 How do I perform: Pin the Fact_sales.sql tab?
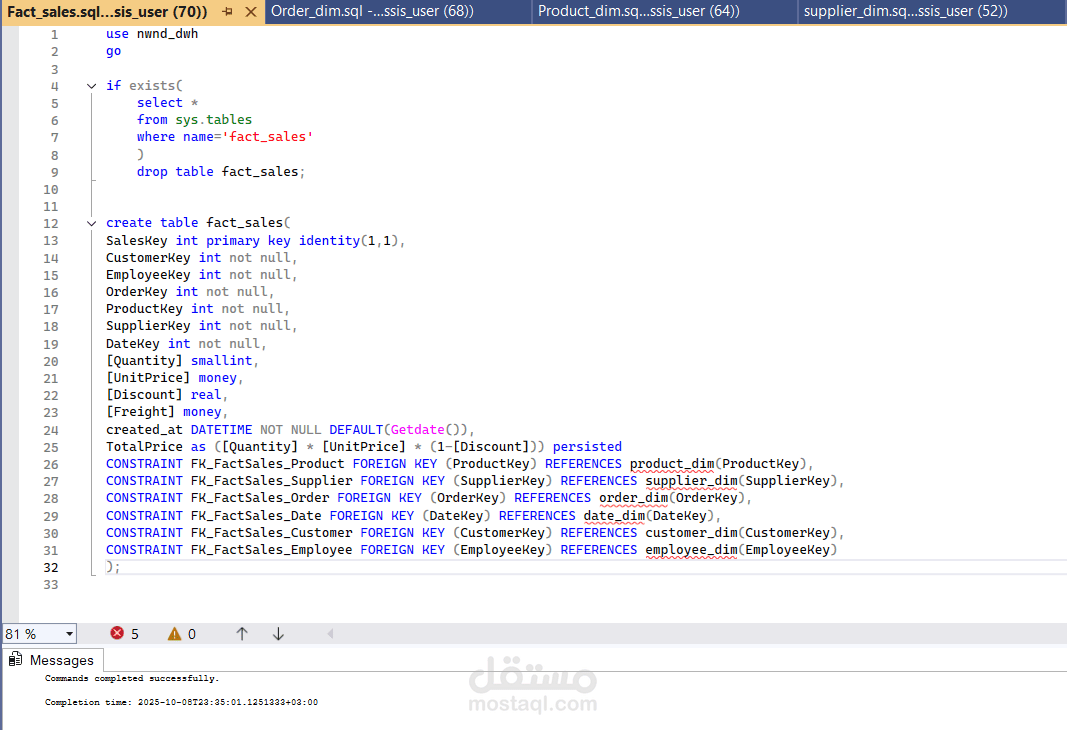227,12
